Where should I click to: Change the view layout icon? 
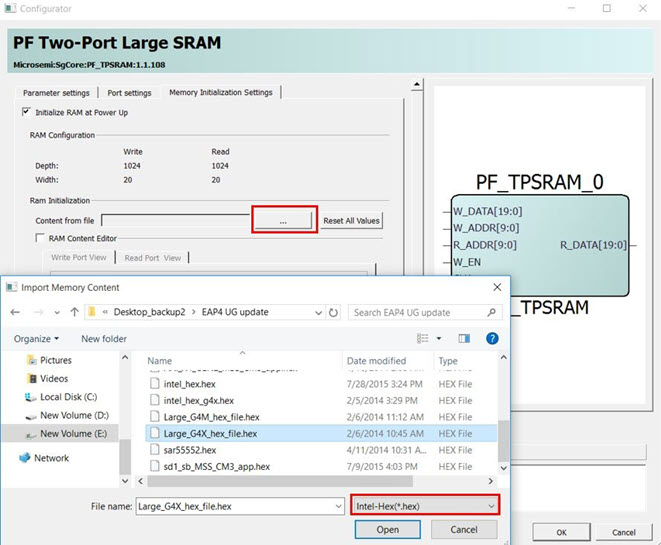[424, 339]
